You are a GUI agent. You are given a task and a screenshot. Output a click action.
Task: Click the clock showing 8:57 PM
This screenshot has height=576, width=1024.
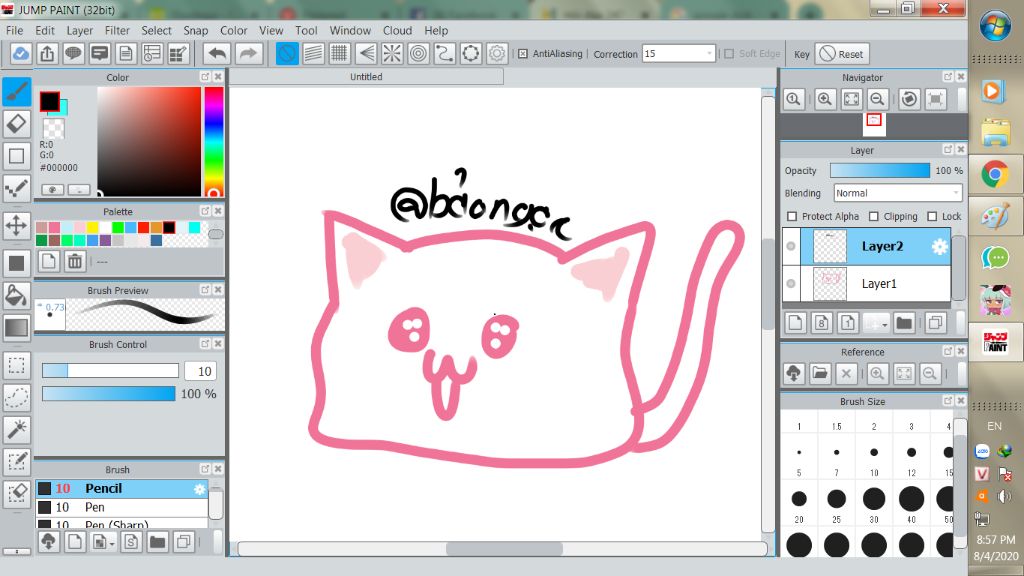(x=995, y=540)
